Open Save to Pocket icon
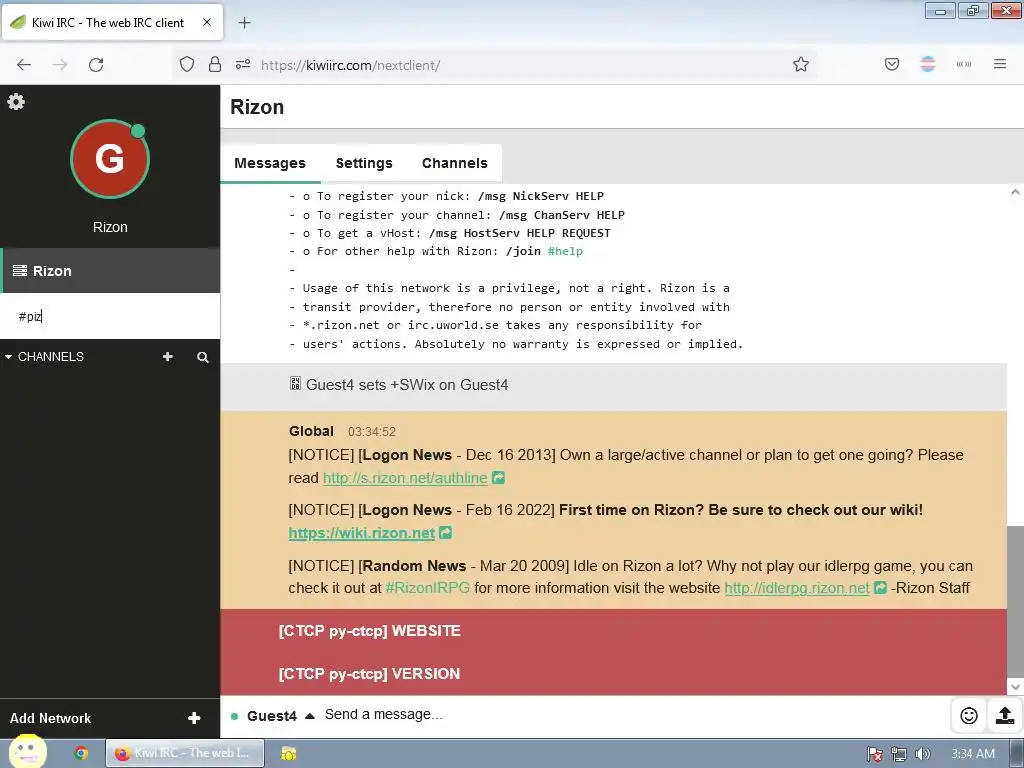The width and height of the screenshot is (1024, 768). (x=892, y=64)
